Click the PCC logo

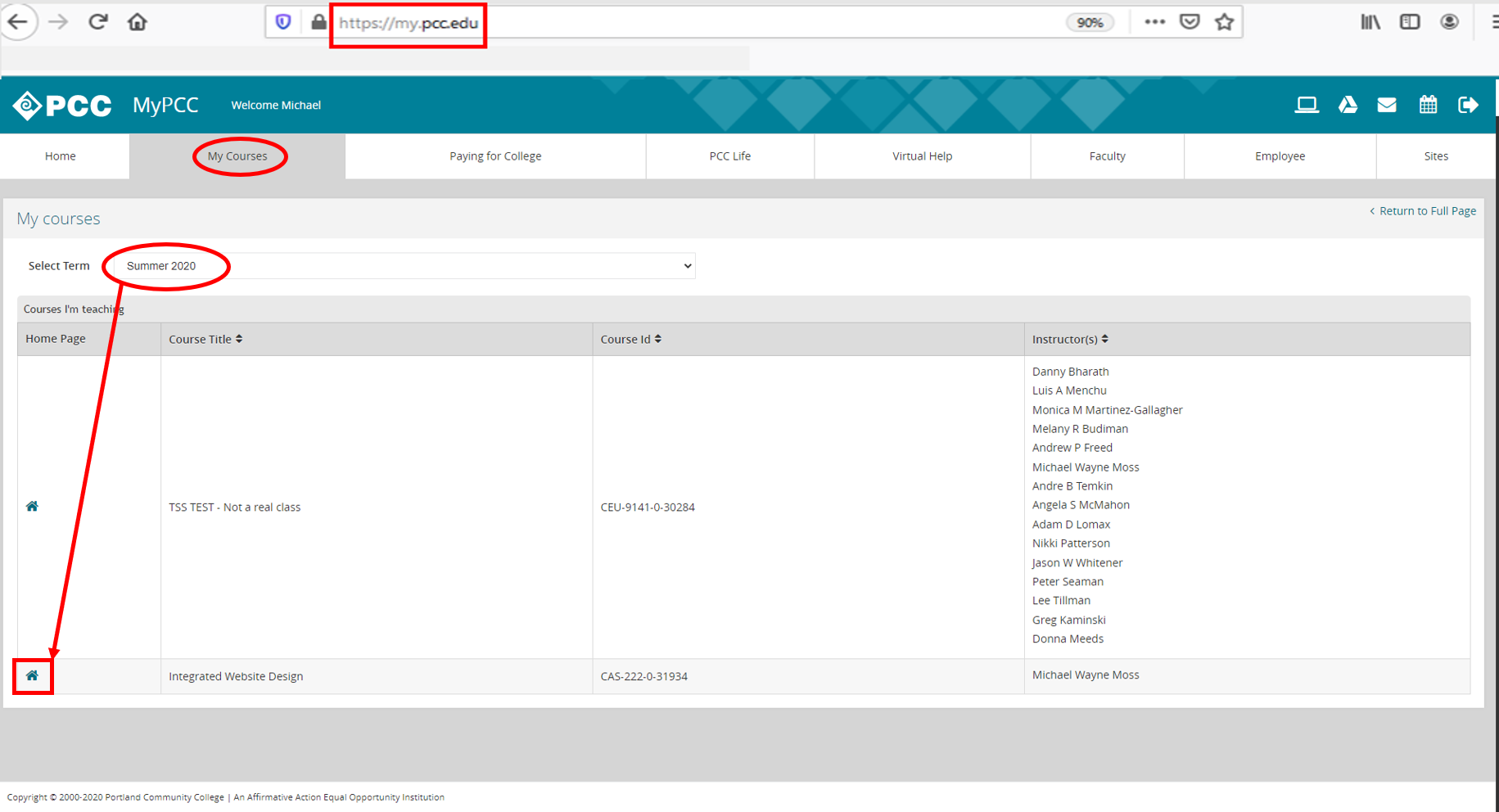coord(61,105)
